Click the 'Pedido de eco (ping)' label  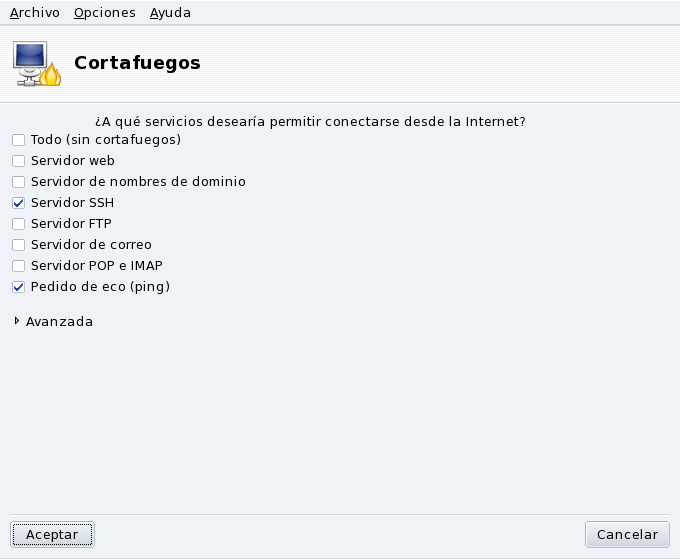[x=100, y=287]
